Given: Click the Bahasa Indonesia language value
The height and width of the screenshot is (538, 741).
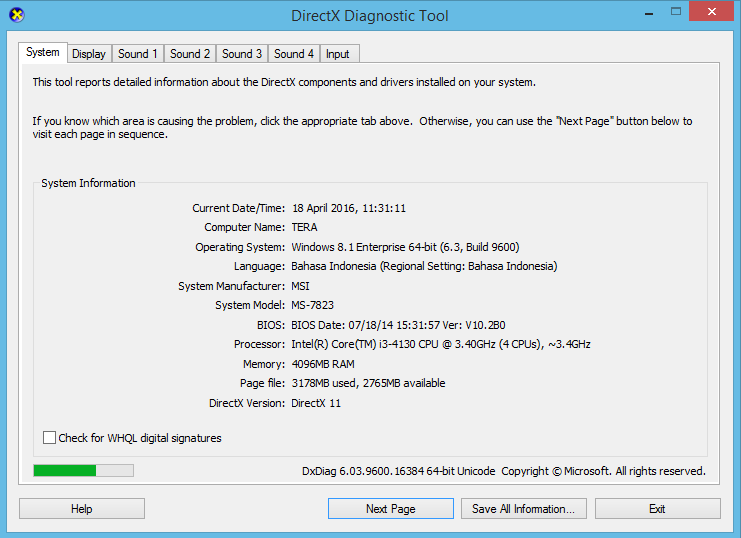Looking at the screenshot, I should tap(424, 266).
